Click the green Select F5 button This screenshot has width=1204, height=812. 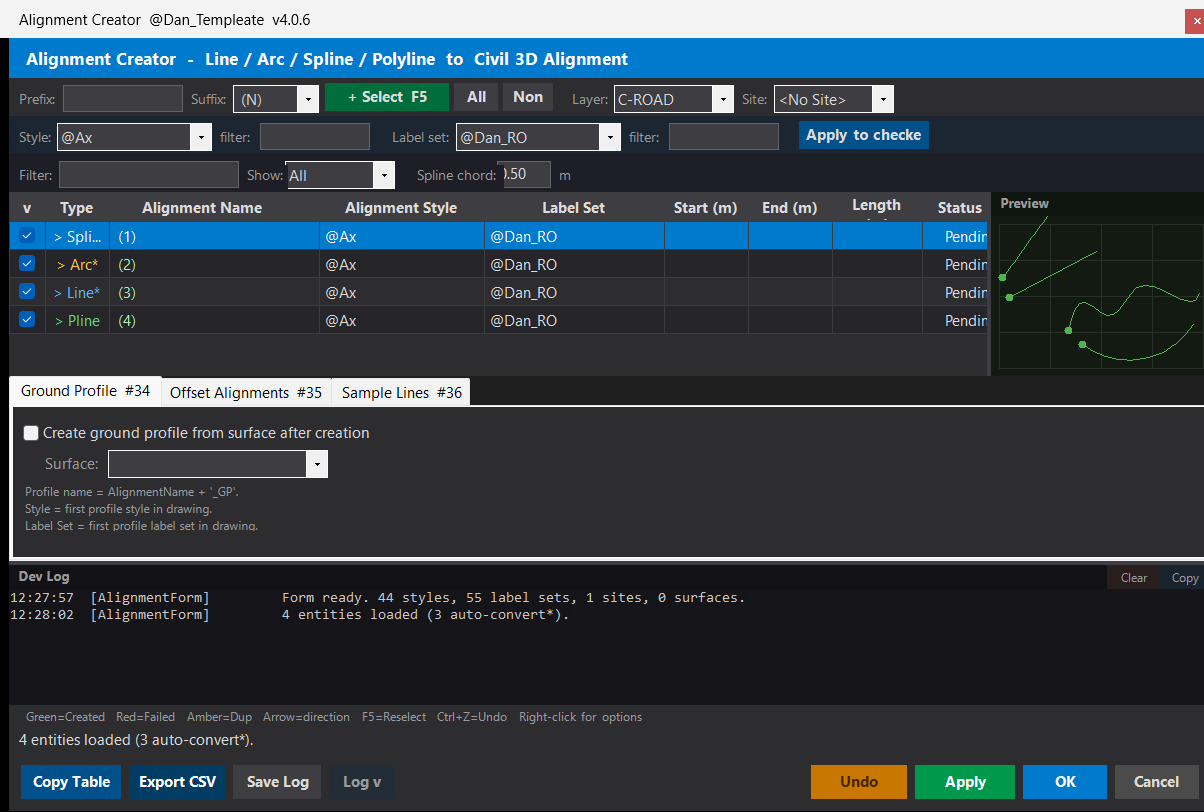[387, 97]
